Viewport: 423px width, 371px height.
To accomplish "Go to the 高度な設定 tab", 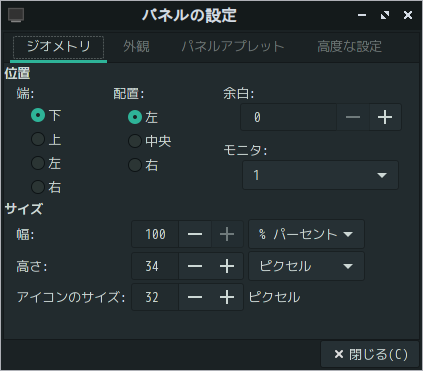I will click(x=349, y=46).
